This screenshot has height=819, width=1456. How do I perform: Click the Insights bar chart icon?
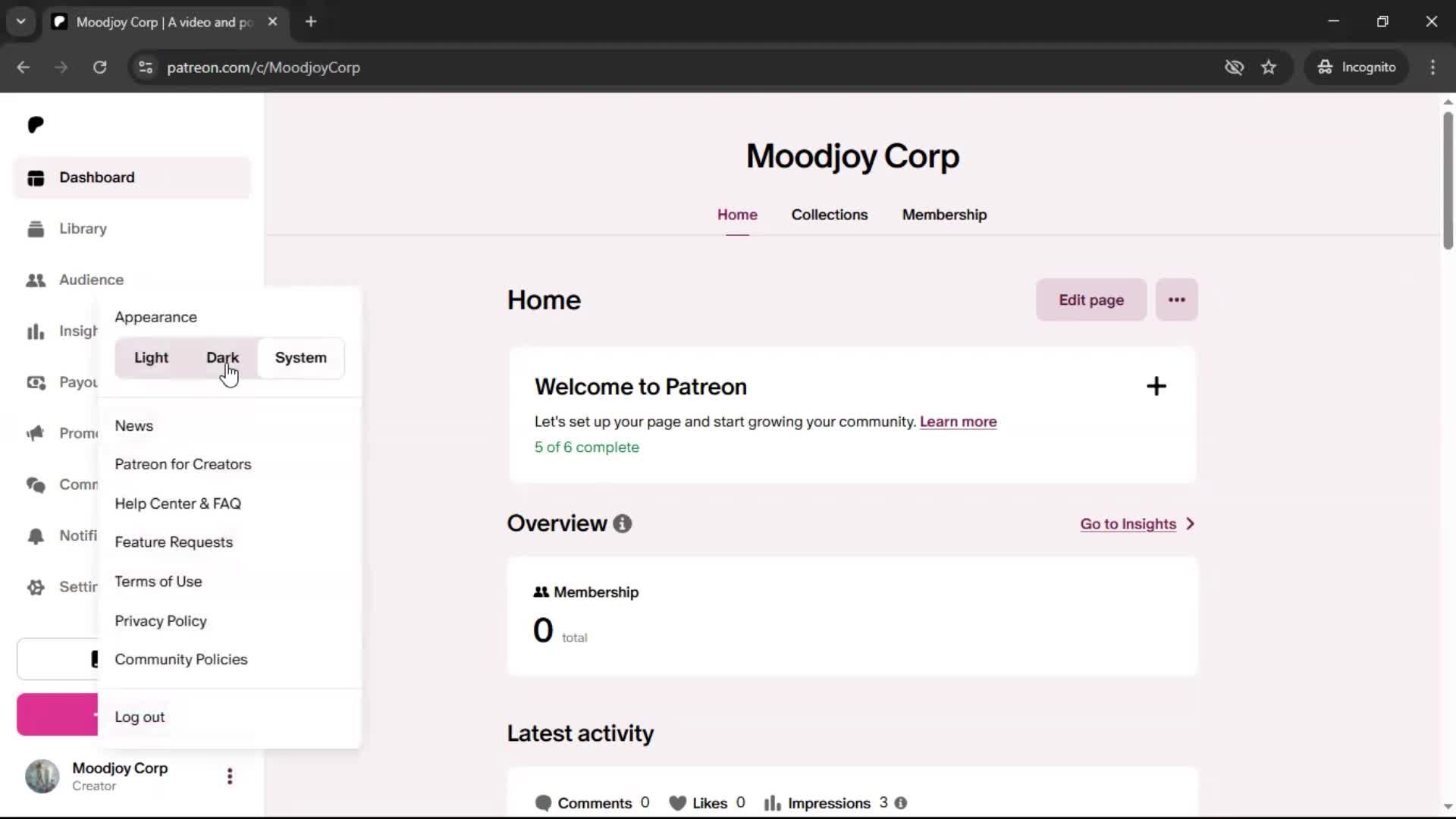(x=36, y=331)
